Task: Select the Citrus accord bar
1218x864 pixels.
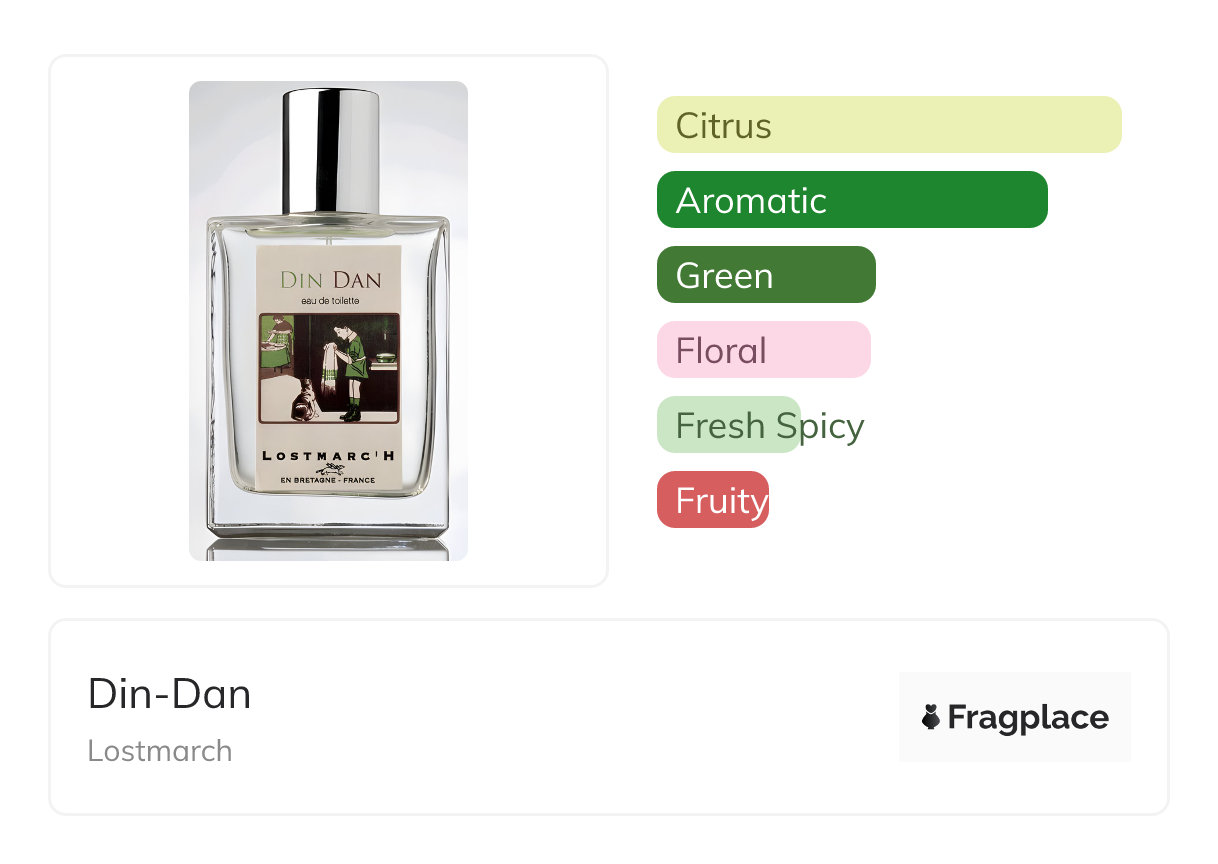Action: click(x=889, y=125)
